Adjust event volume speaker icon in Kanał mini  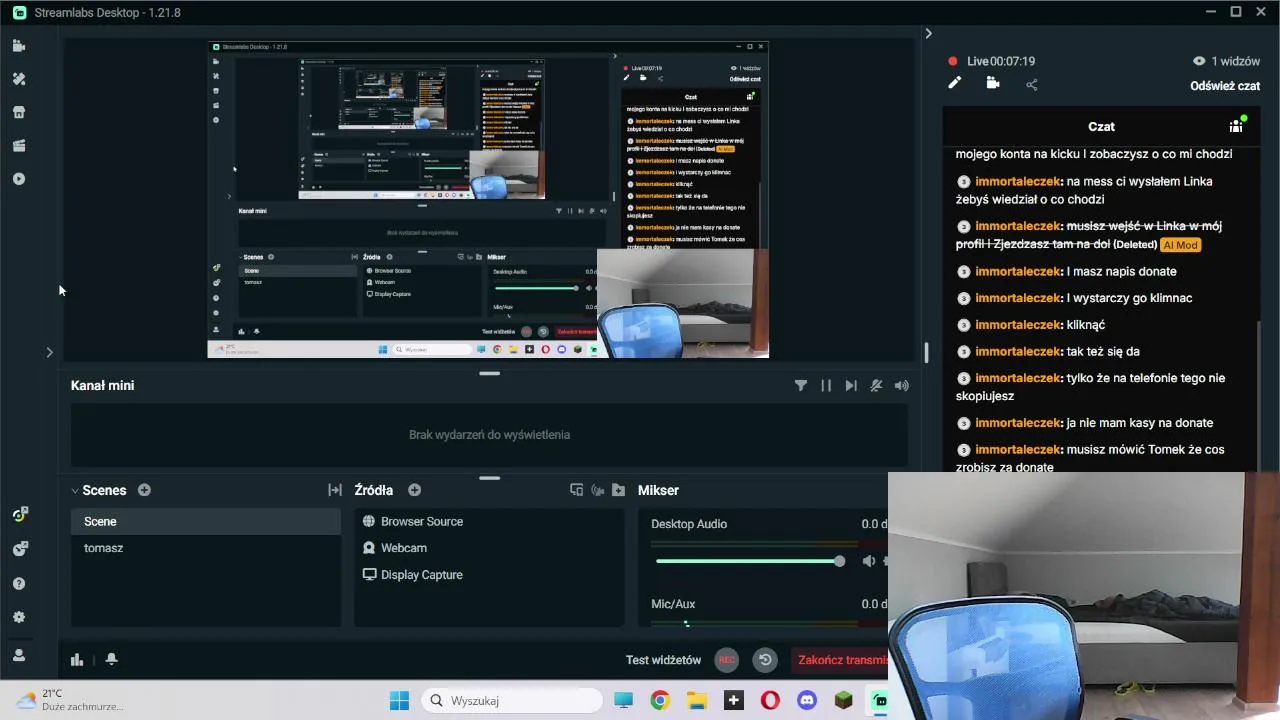coord(902,386)
